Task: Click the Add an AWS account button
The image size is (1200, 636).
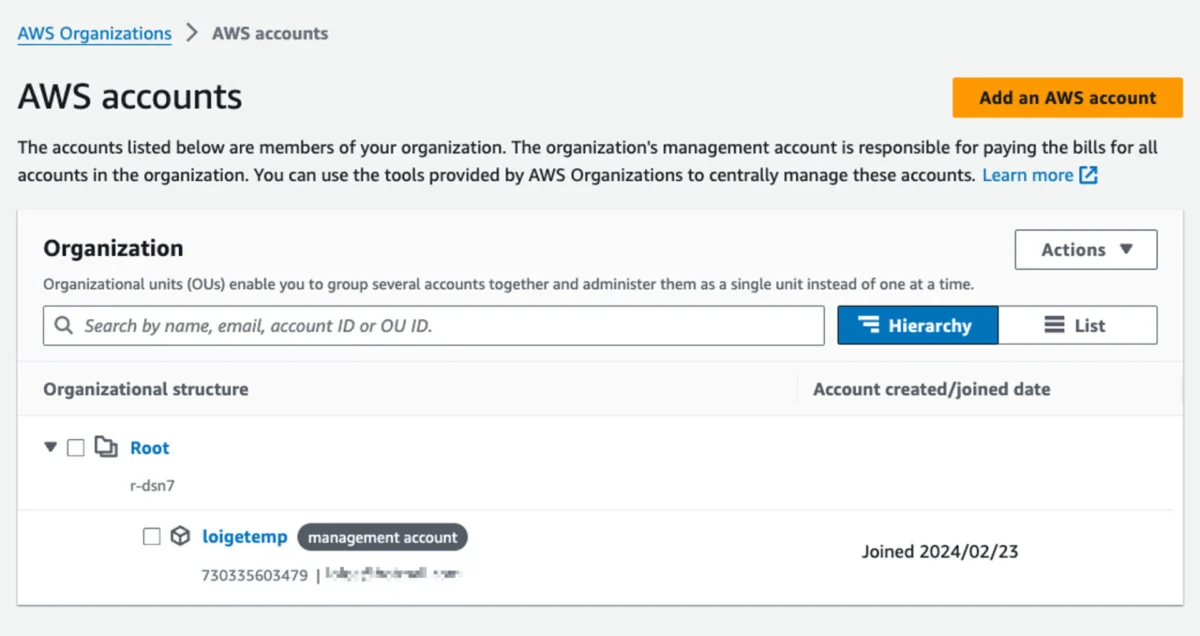Action: [x=1066, y=97]
